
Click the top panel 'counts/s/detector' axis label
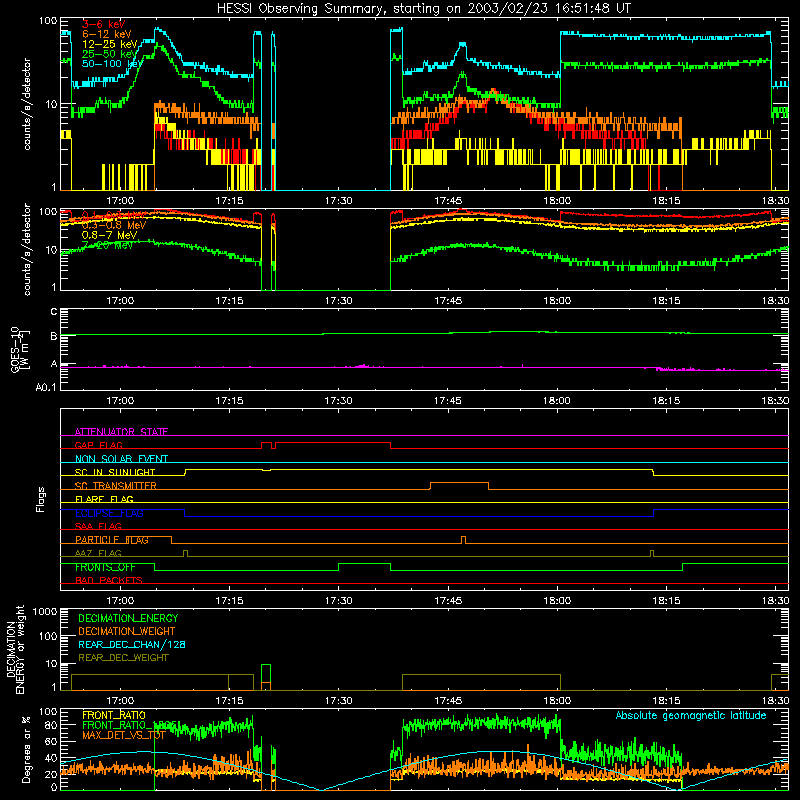pyautogui.click(x=26, y=104)
